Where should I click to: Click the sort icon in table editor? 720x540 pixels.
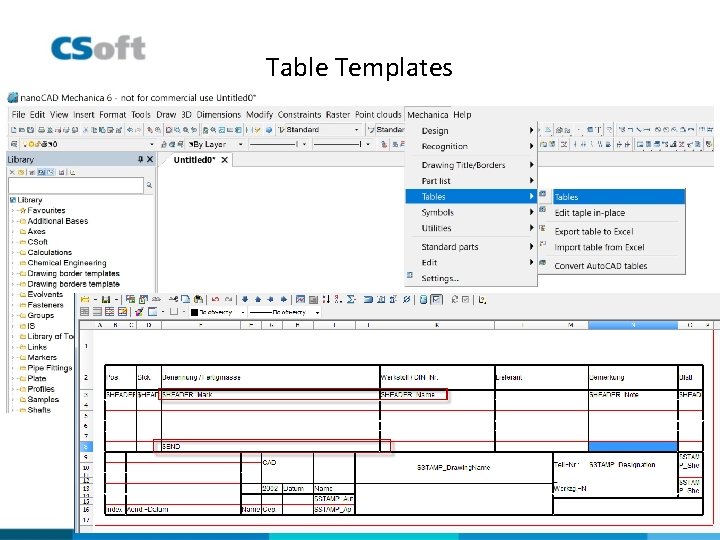[x=326, y=299]
